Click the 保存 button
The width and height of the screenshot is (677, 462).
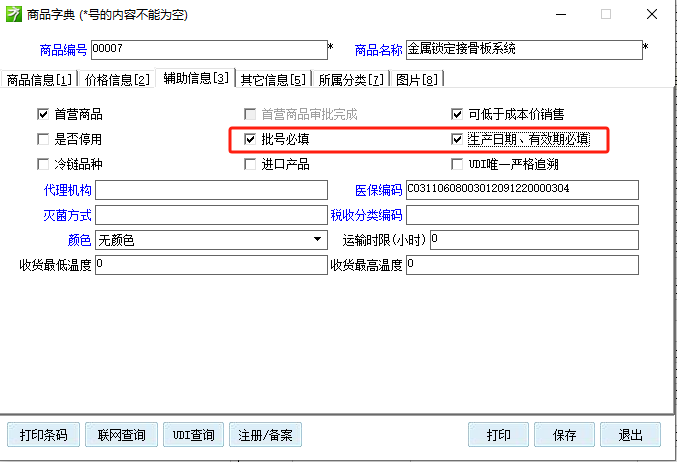click(564, 435)
